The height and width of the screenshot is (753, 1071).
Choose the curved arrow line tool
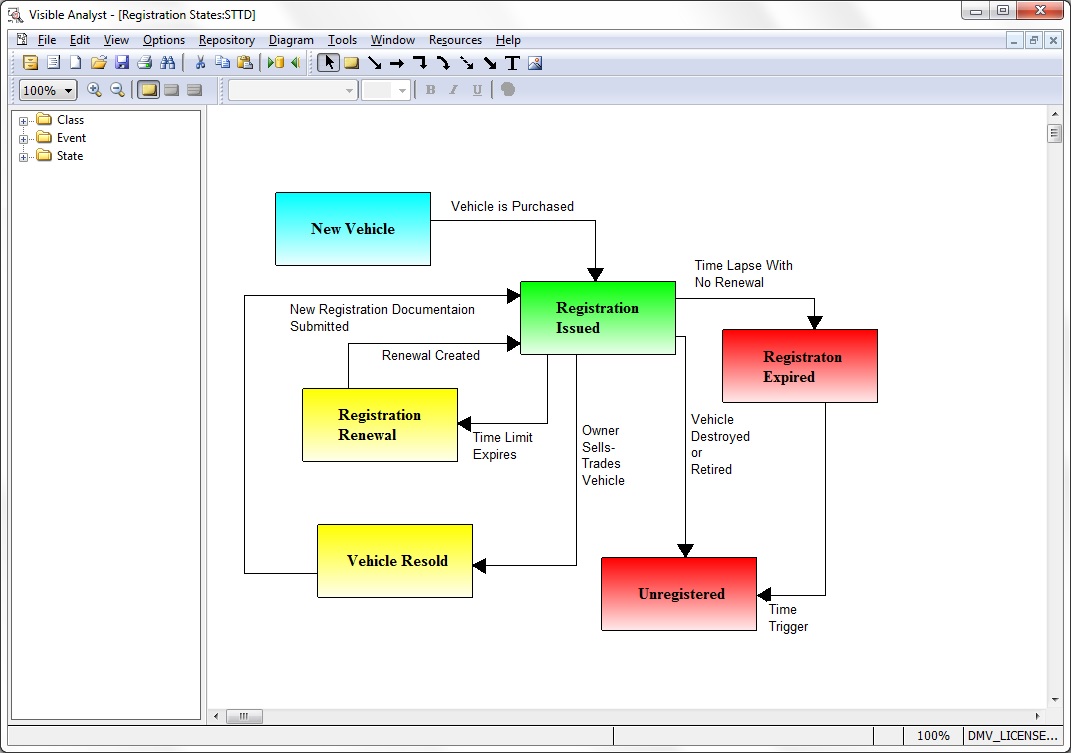[443, 63]
